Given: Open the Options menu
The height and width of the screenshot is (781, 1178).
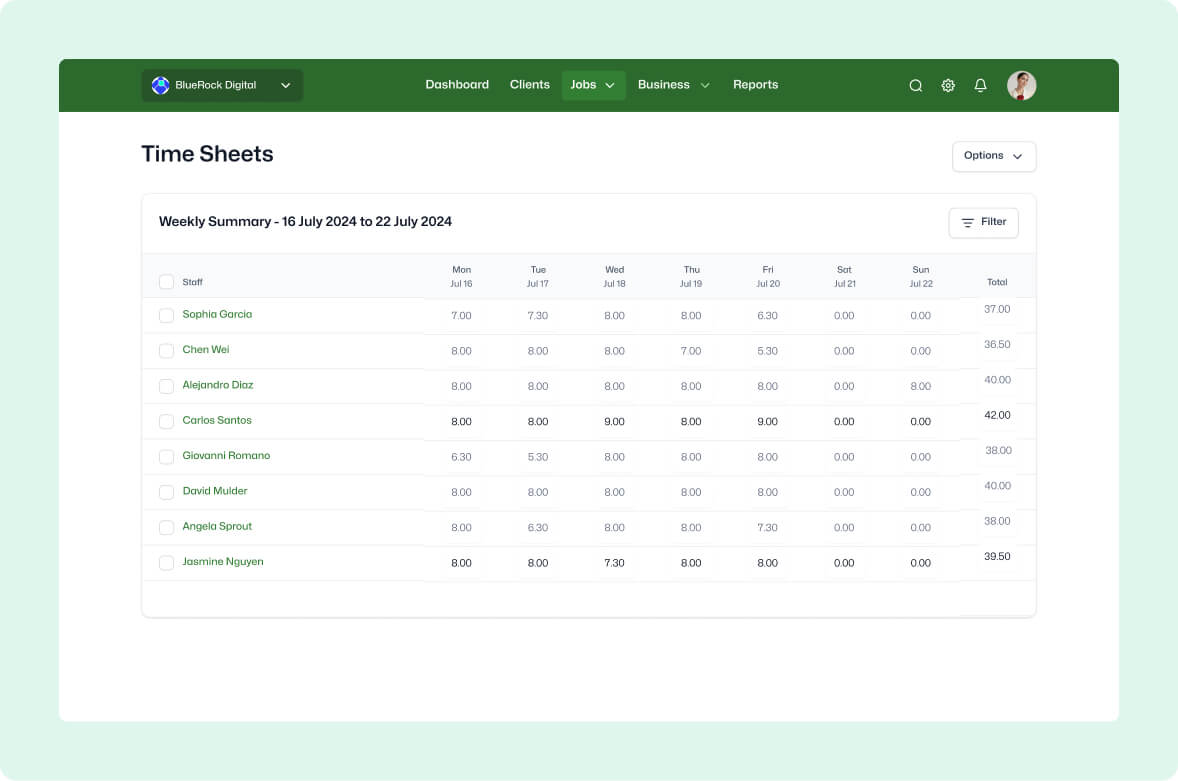Looking at the screenshot, I should [993, 156].
